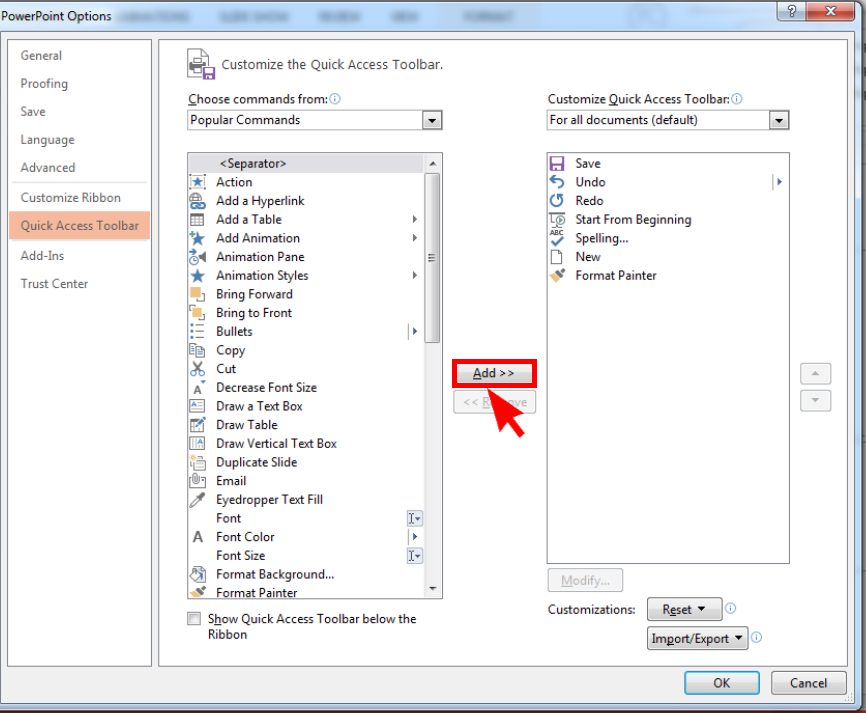
Task: Select the Draw Vertical Text Box icon
Action: point(197,443)
